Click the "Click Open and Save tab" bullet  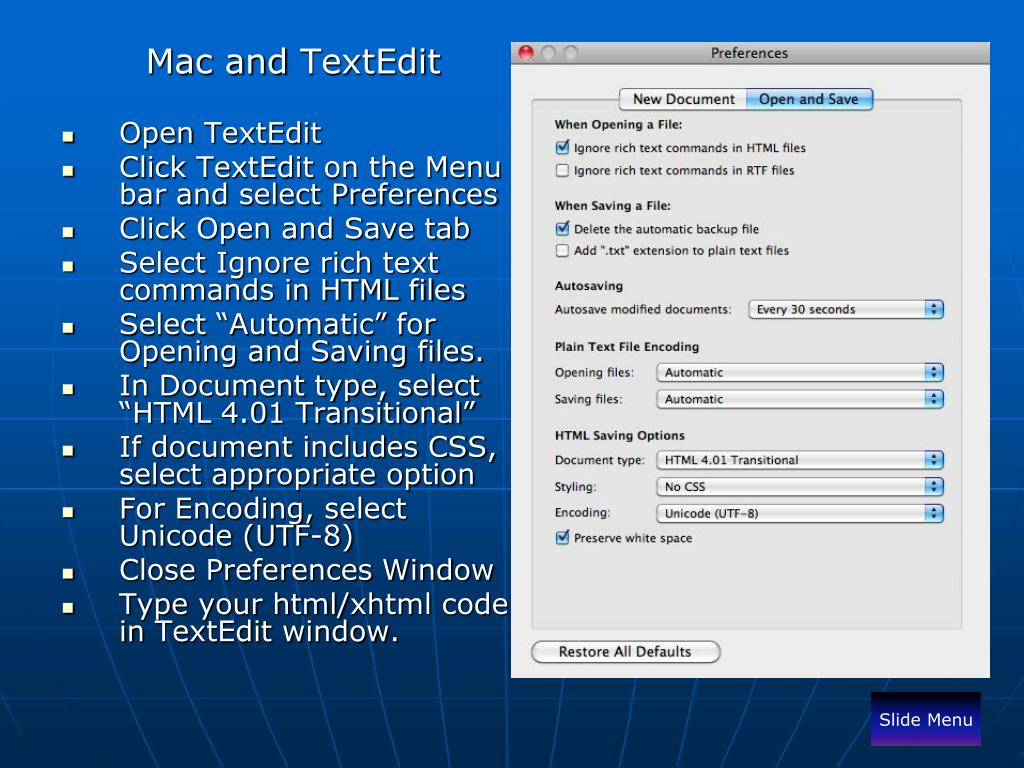pyautogui.click(x=295, y=229)
